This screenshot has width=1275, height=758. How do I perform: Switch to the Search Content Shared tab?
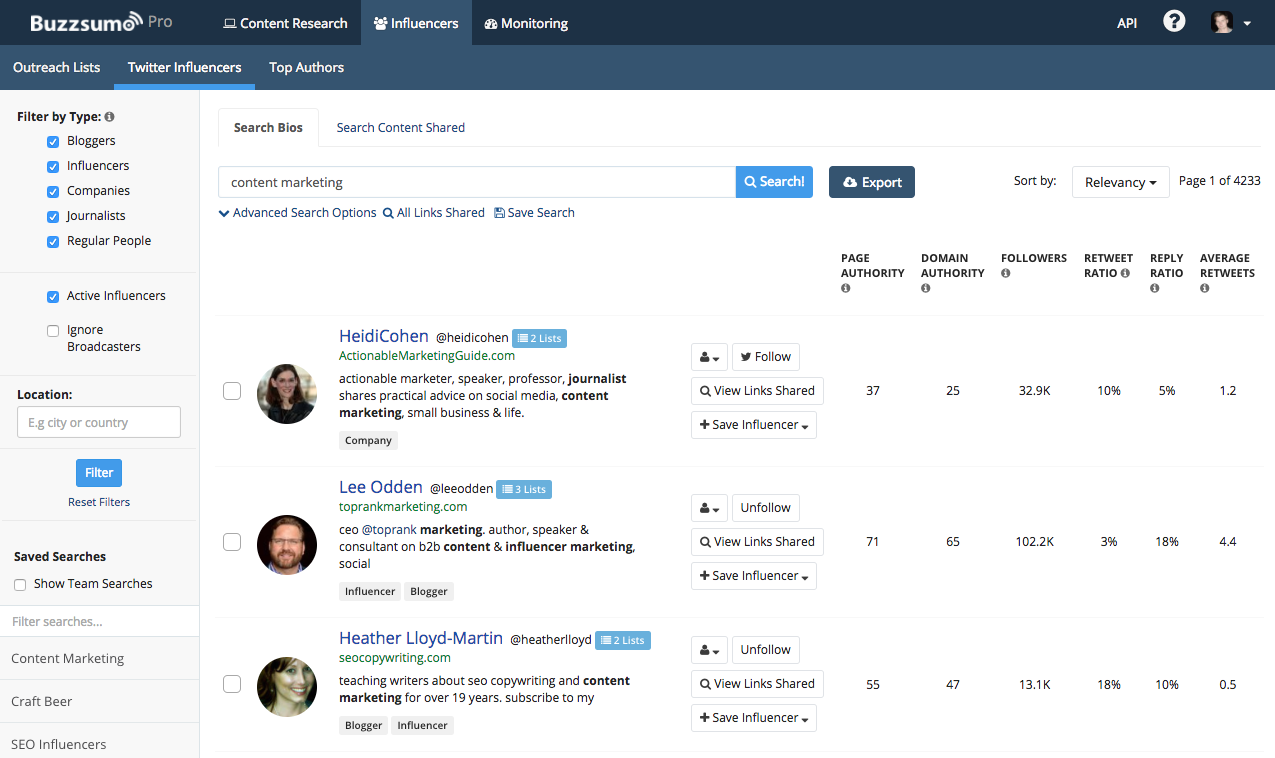tap(400, 128)
